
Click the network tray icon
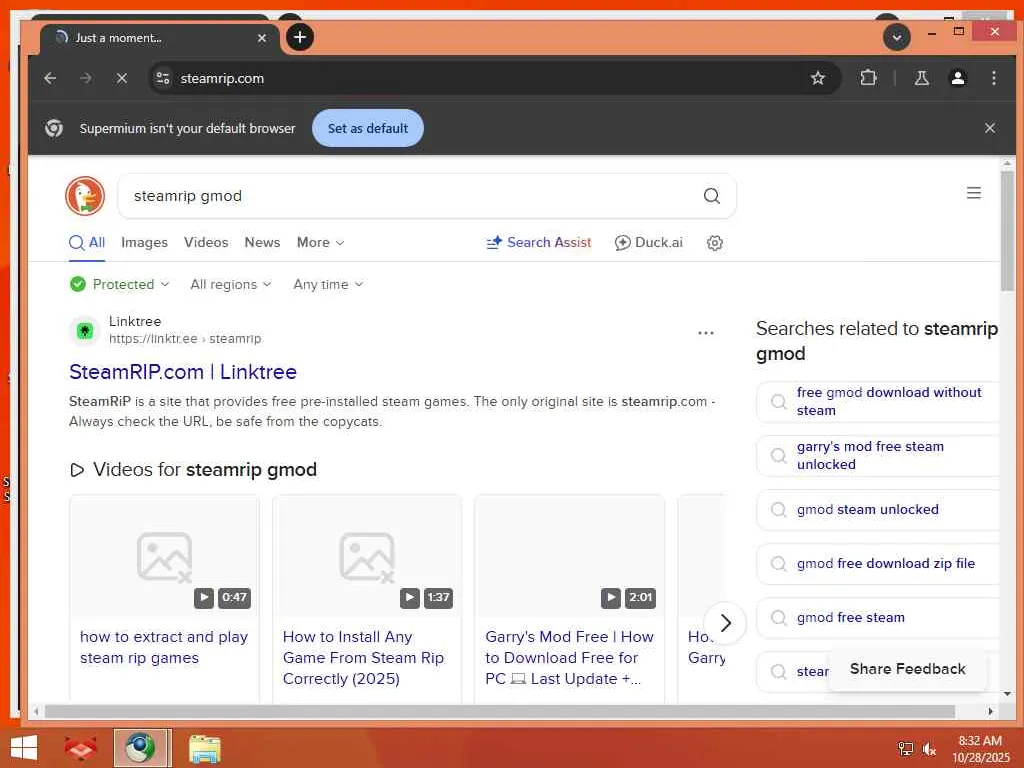click(906, 749)
